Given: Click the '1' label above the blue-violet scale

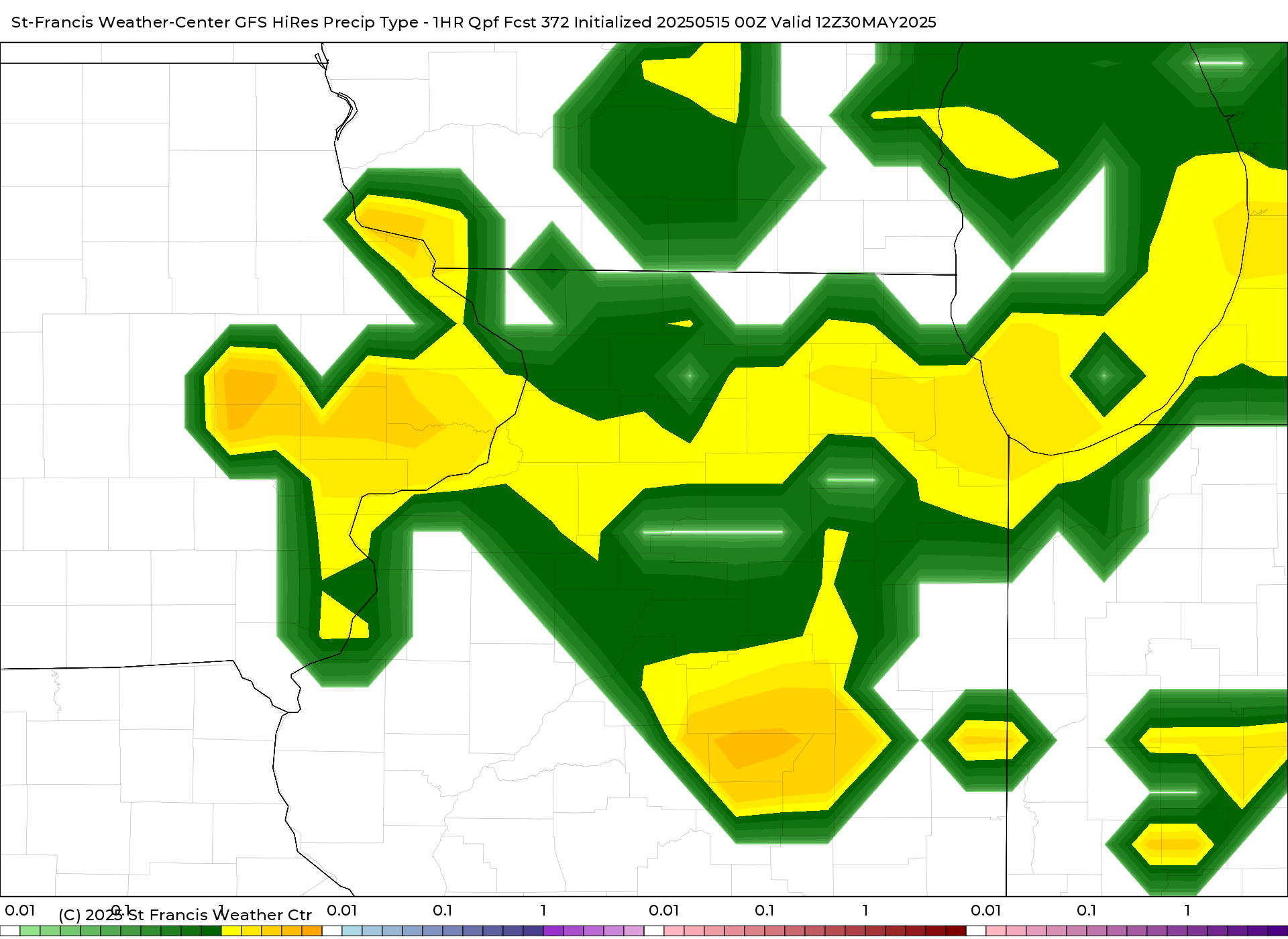Looking at the screenshot, I should click(543, 910).
